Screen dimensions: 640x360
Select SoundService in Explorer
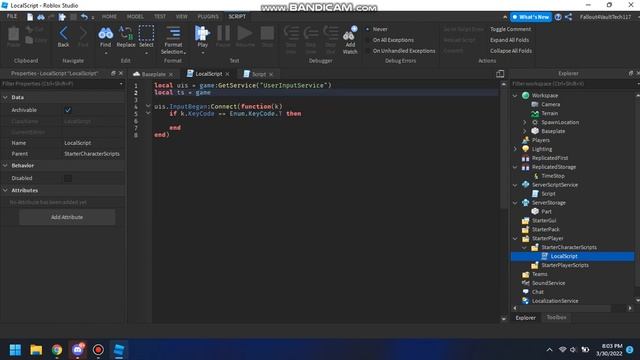[x=548, y=283]
